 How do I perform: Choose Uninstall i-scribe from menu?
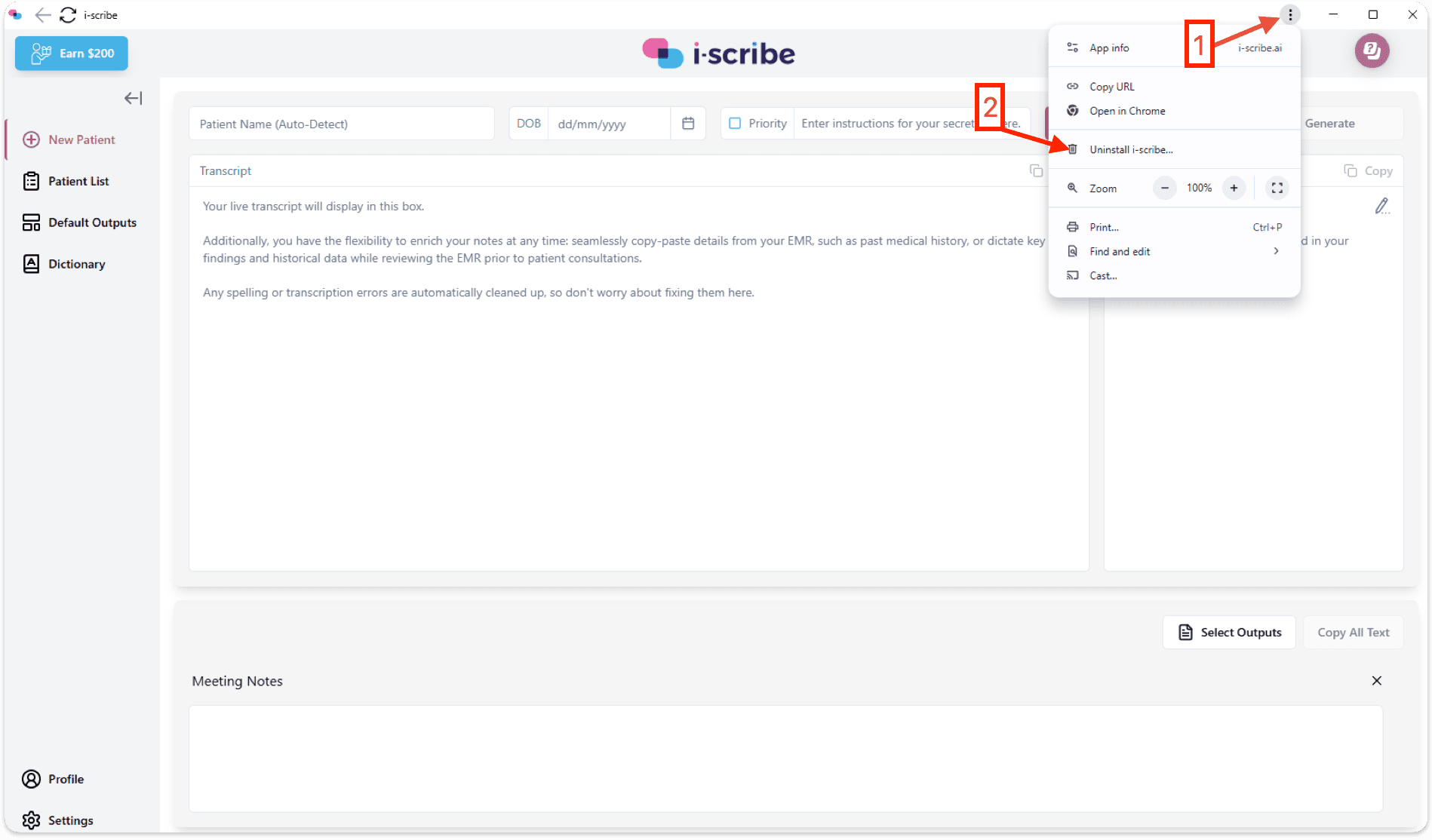pos(1174,149)
